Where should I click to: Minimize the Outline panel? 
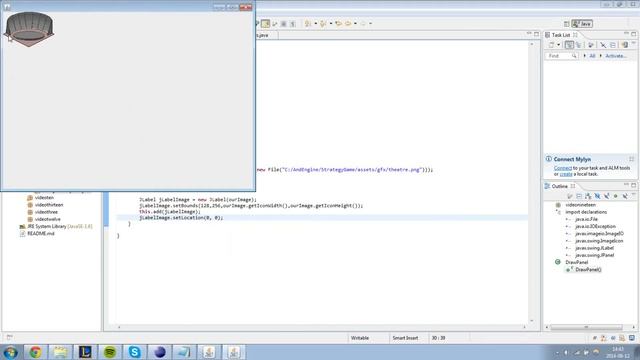[x=626, y=185]
